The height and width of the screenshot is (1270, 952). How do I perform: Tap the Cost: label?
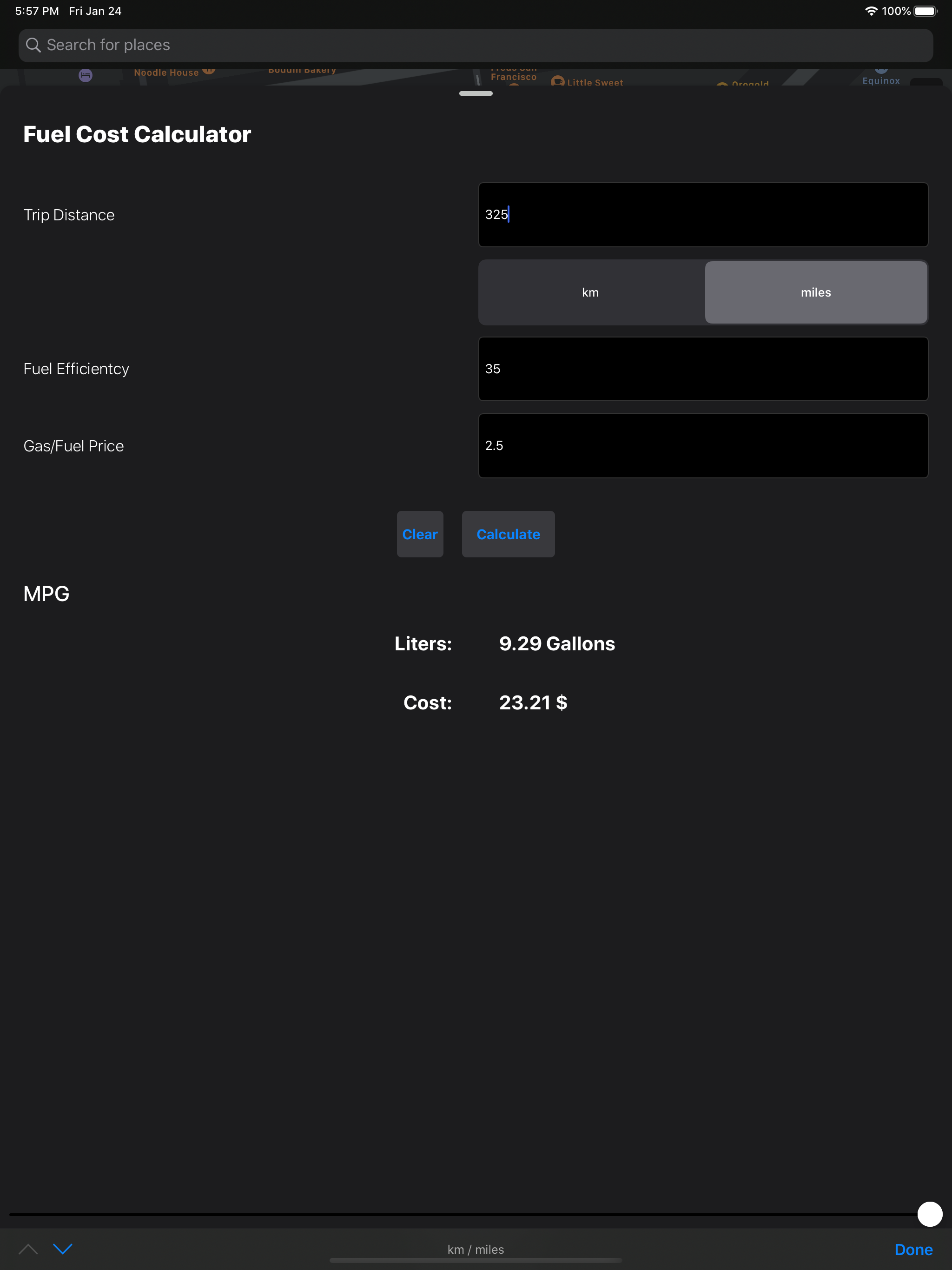tap(428, 703)
